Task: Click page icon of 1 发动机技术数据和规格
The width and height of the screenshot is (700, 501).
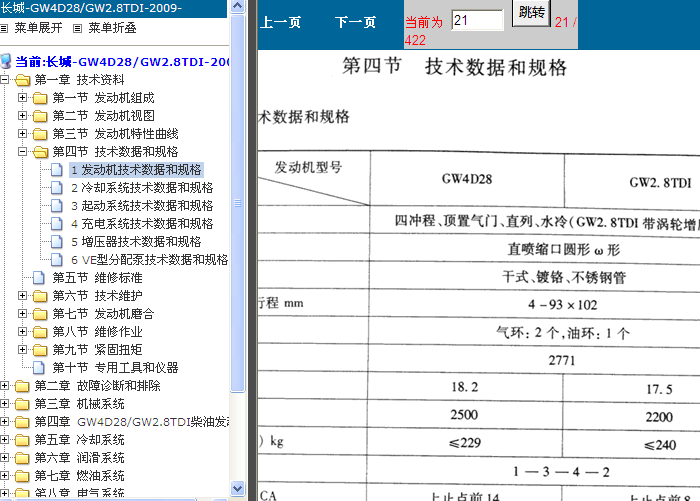Action: click(57, 170)
